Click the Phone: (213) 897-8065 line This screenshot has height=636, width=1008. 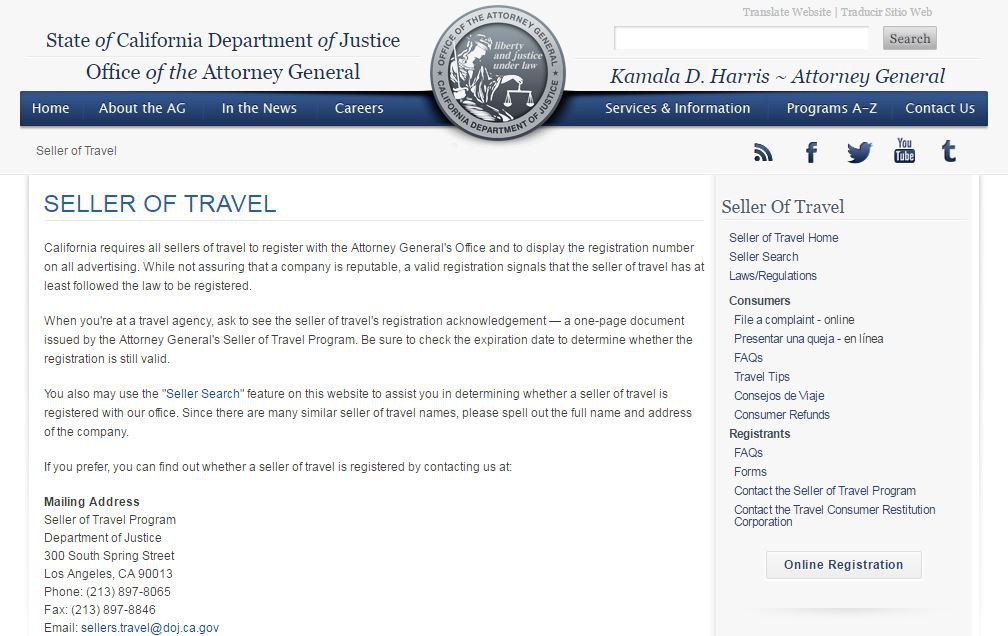pyautogui.click(x=107, y=592)
